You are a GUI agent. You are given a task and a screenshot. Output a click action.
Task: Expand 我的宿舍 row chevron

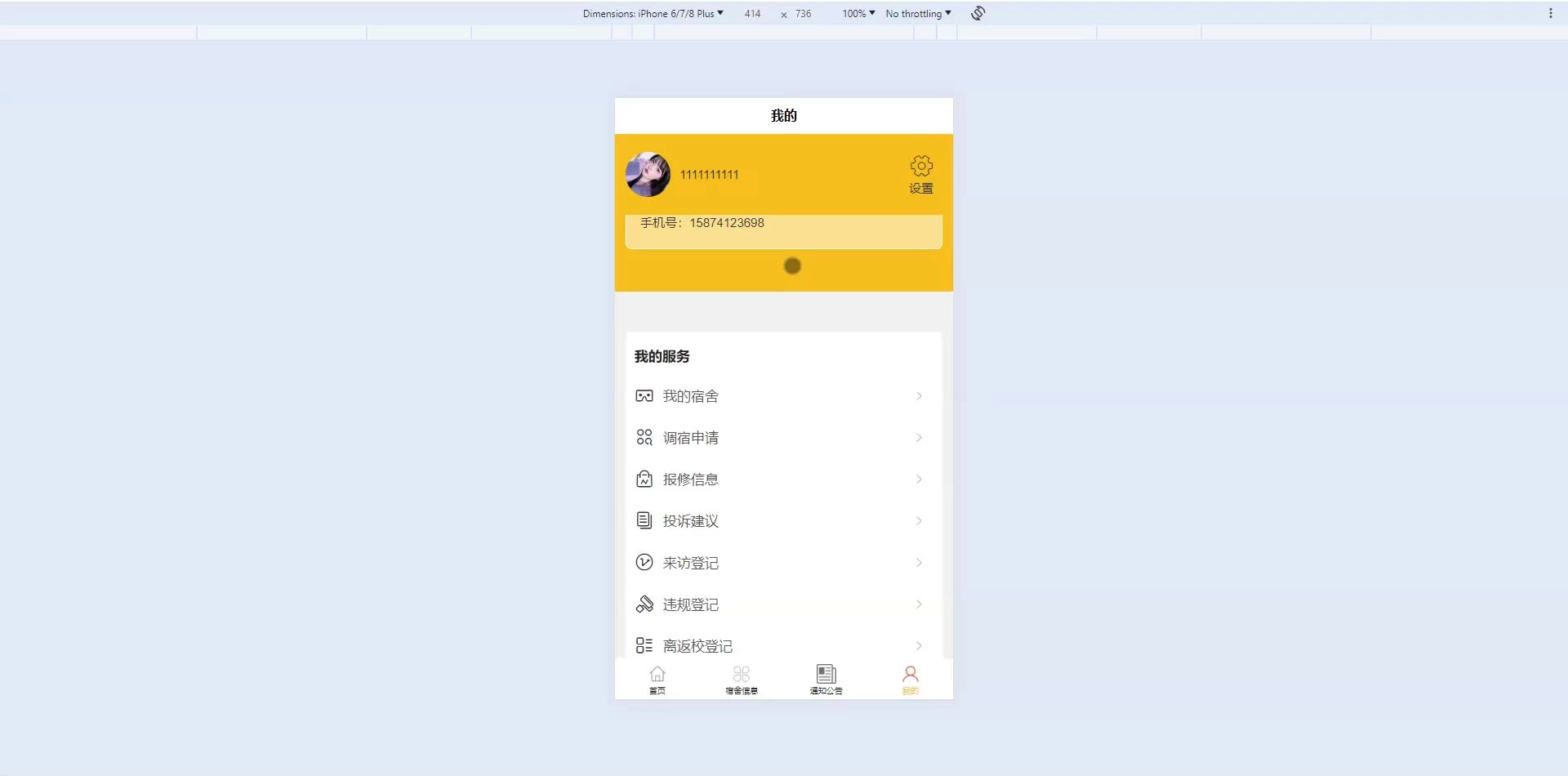(919, 396)
